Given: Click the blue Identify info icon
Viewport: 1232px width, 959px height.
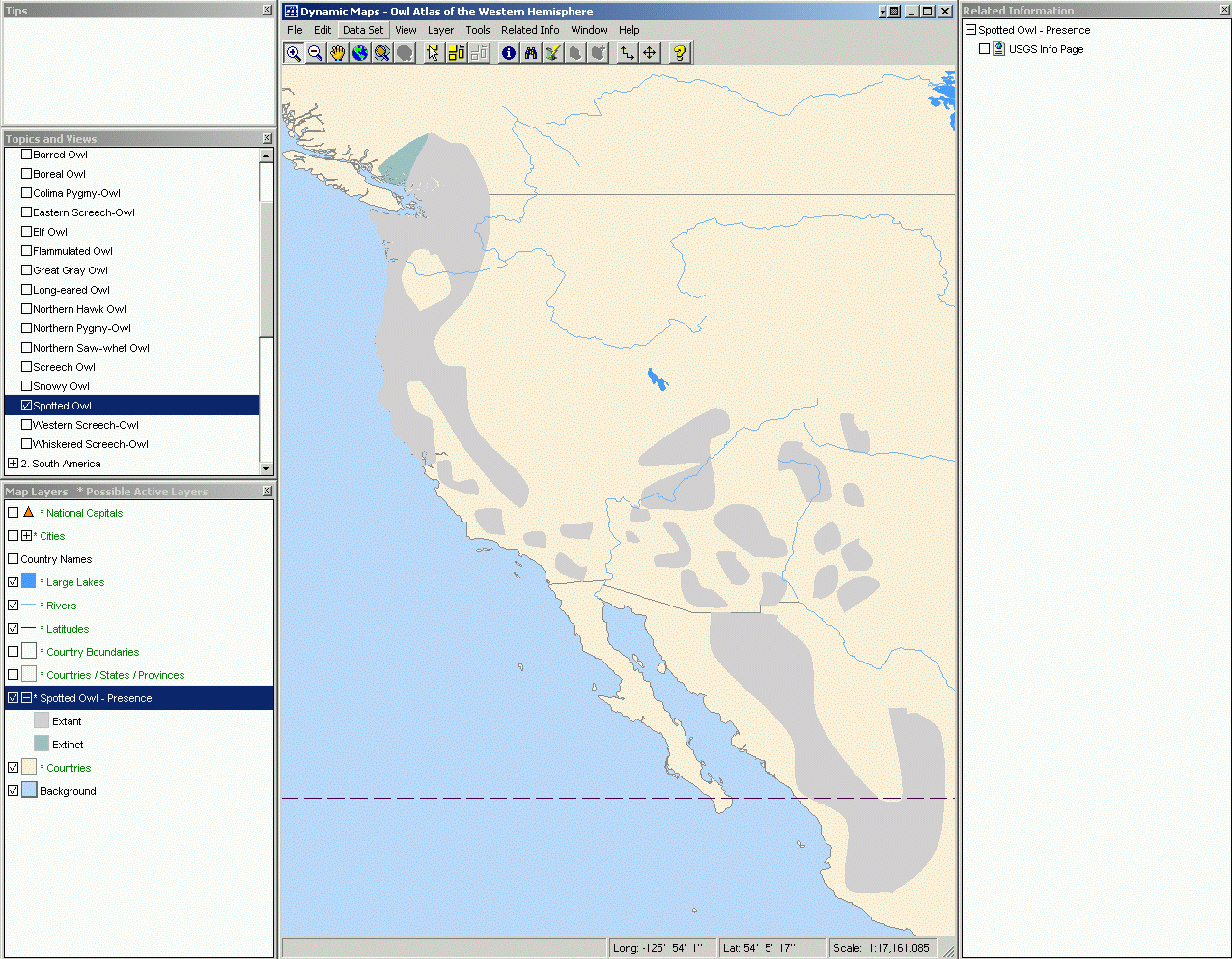Looking at the screenshot, I should pyautogui.click(x=509, y=53).
